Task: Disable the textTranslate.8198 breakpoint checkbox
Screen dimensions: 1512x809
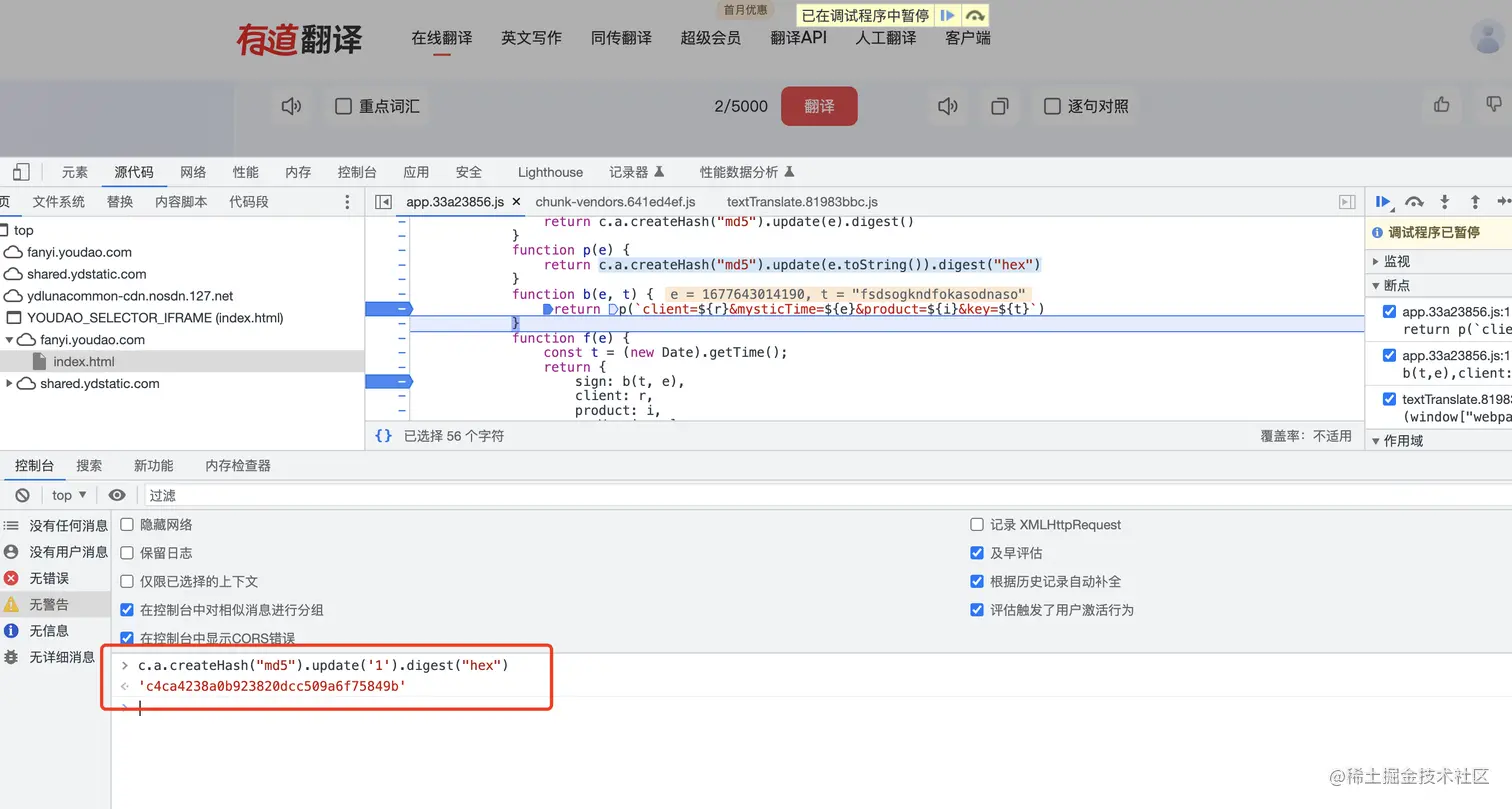Action: tap(1389, 399)
